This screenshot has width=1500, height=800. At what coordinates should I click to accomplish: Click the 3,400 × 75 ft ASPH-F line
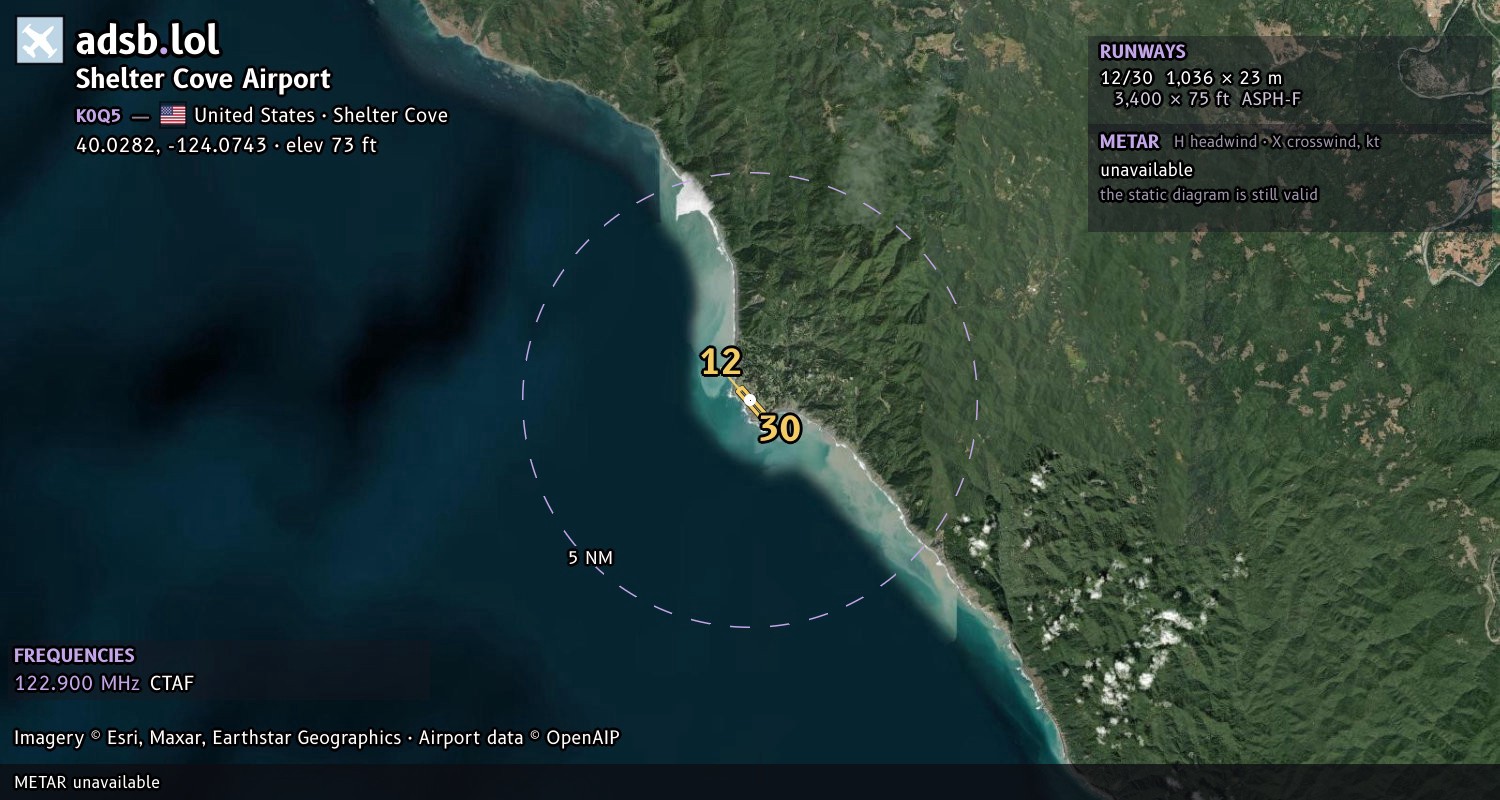click(1207, 99)
